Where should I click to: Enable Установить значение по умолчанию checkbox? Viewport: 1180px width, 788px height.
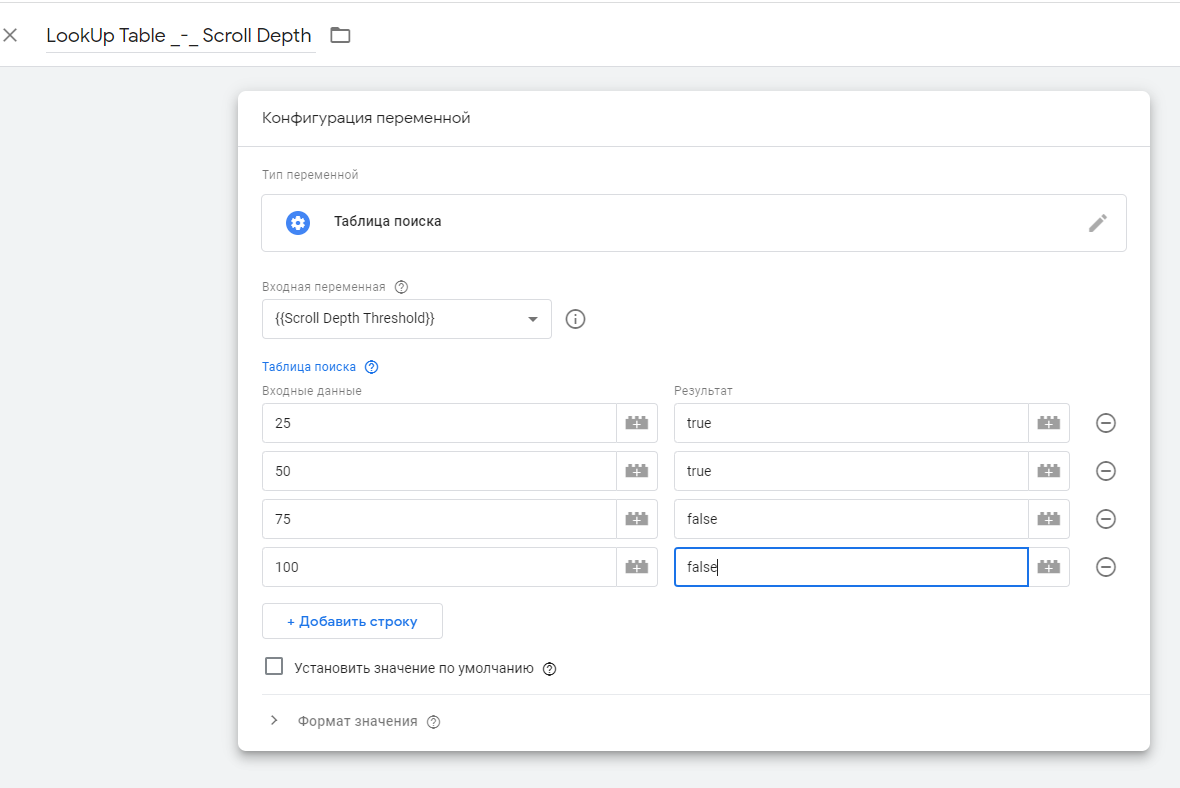tap(274, 667)
